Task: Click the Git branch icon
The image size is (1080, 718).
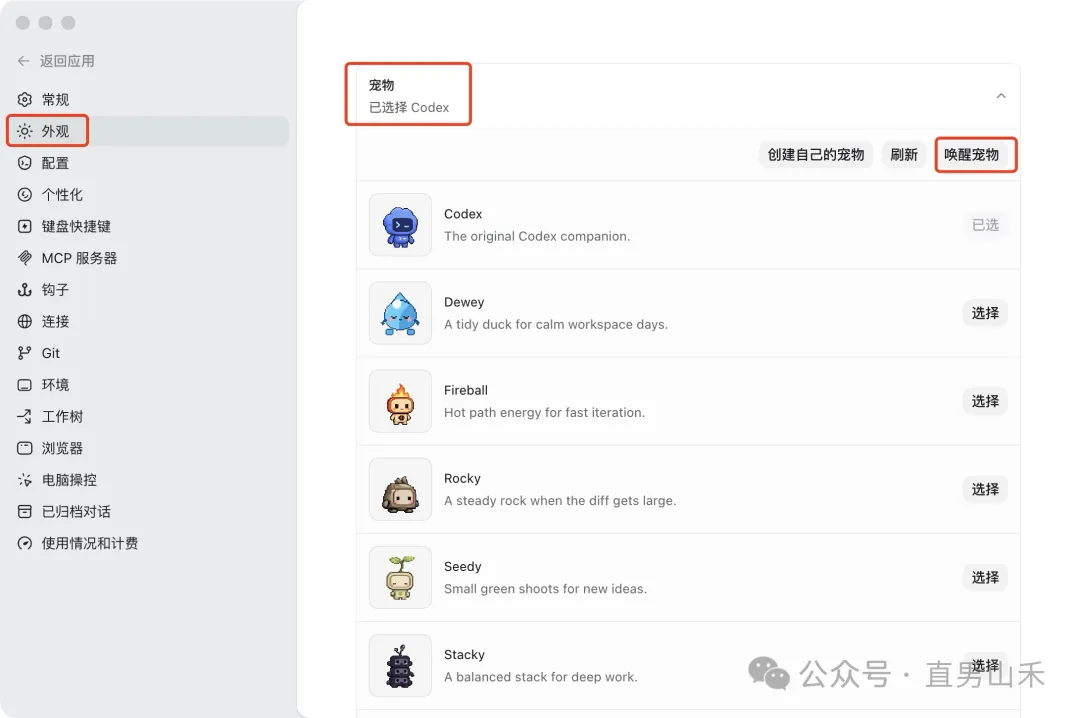Action: tap(25, 353)
